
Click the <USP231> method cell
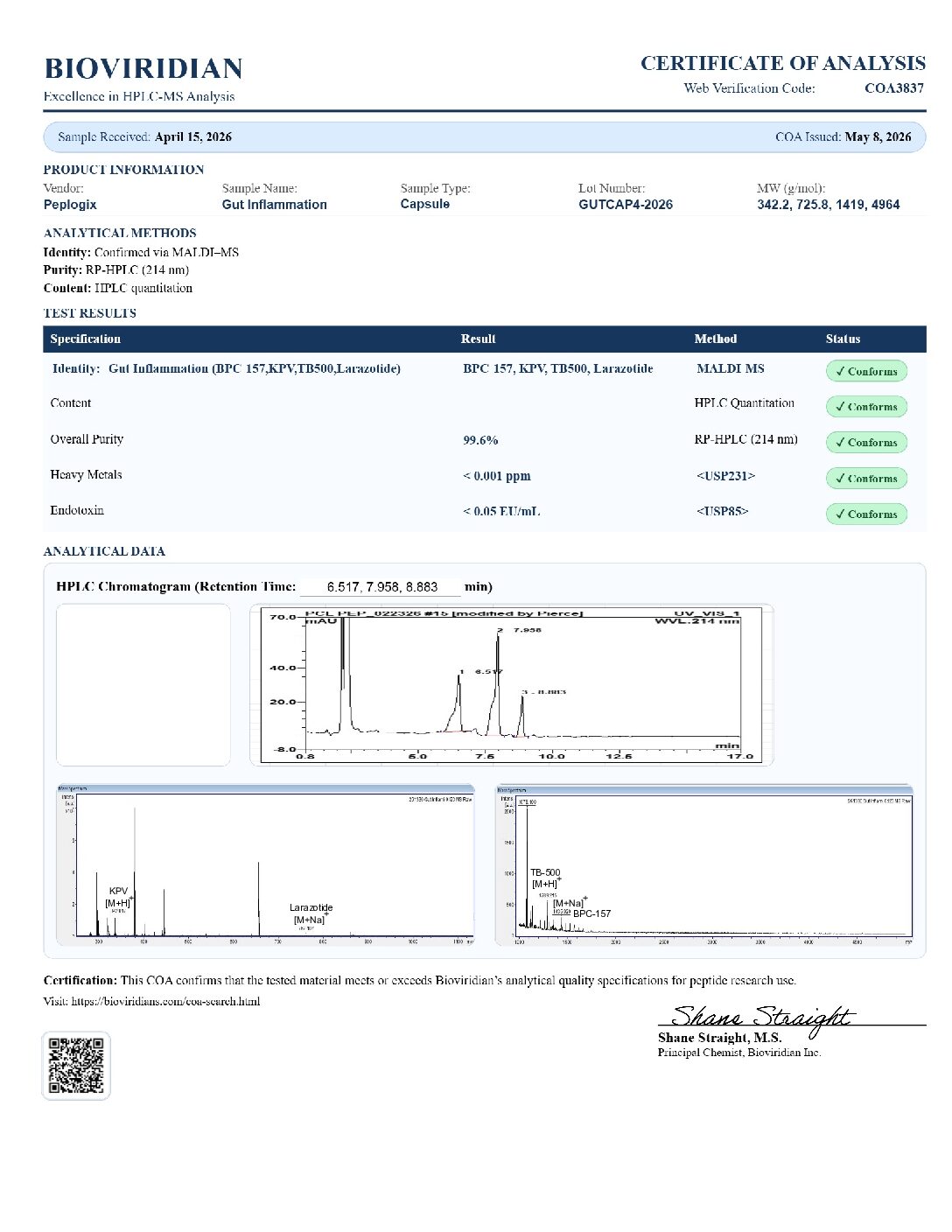[x=725, y=476]
